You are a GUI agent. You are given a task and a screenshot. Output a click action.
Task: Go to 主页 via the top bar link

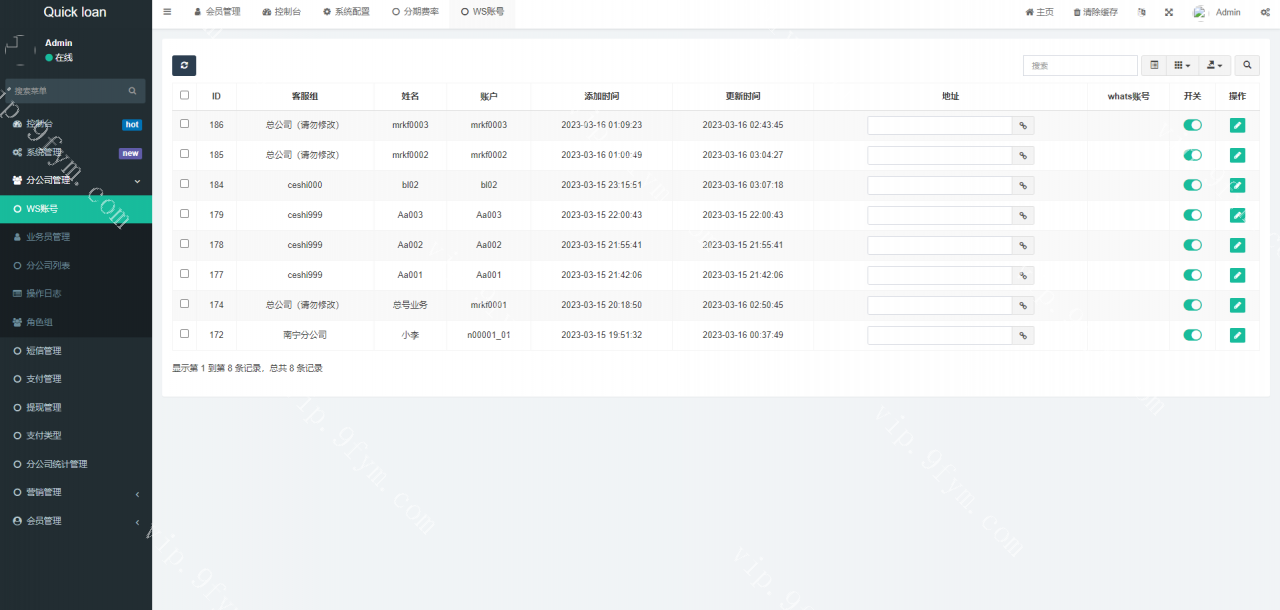tap(1039, 12)
